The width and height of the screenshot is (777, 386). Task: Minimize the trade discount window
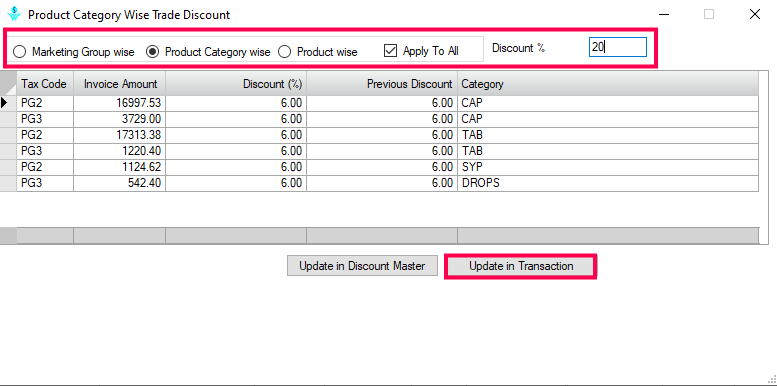664,14
